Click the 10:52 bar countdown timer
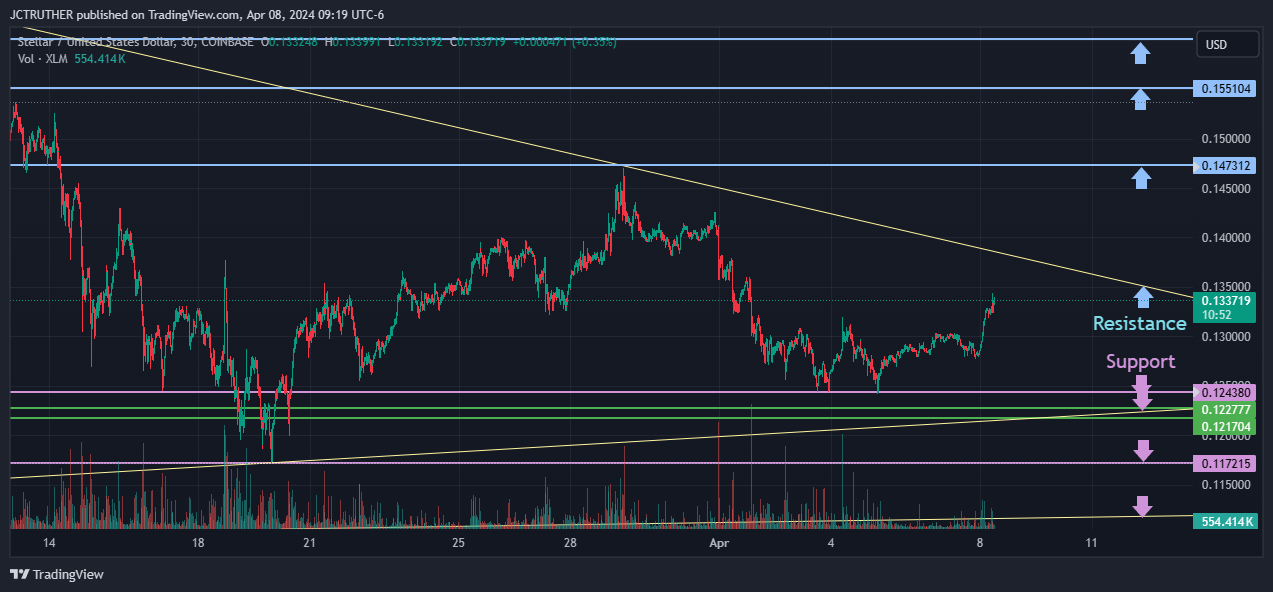Viewport: 1273px width, 592px height. click(1216, 314)
